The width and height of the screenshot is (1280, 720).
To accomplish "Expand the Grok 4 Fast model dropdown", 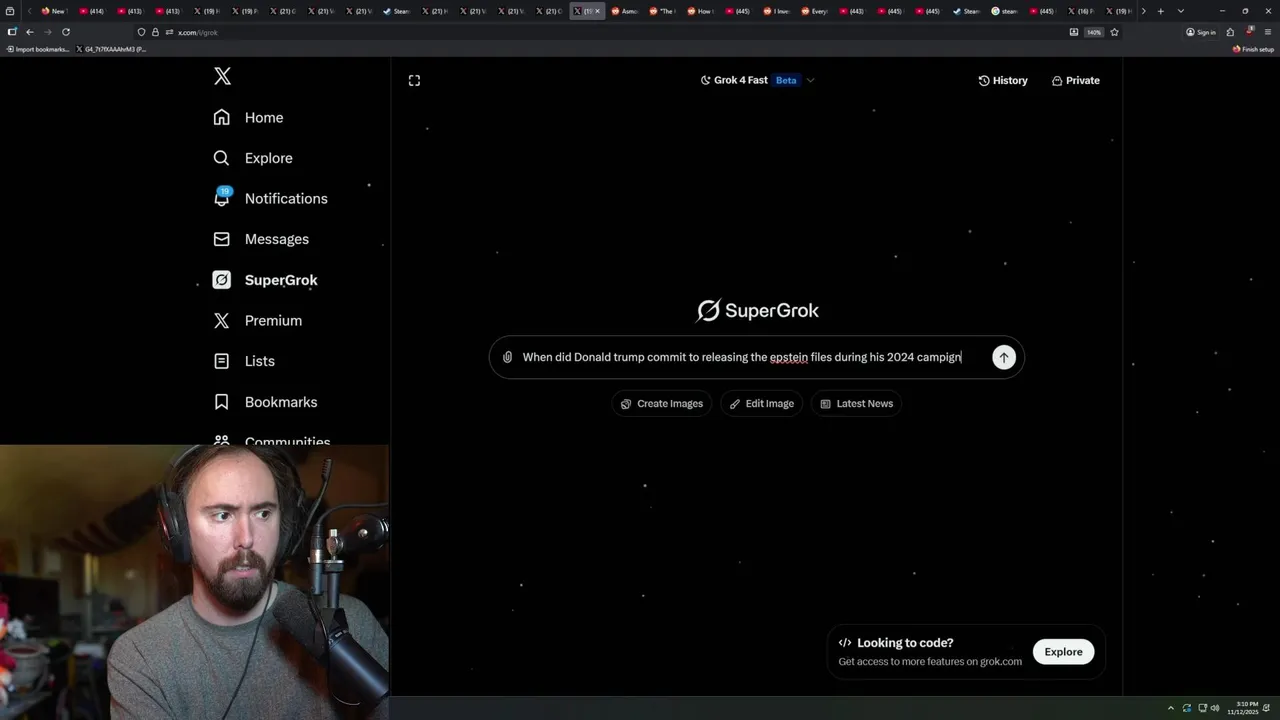I will click(757, 80).
